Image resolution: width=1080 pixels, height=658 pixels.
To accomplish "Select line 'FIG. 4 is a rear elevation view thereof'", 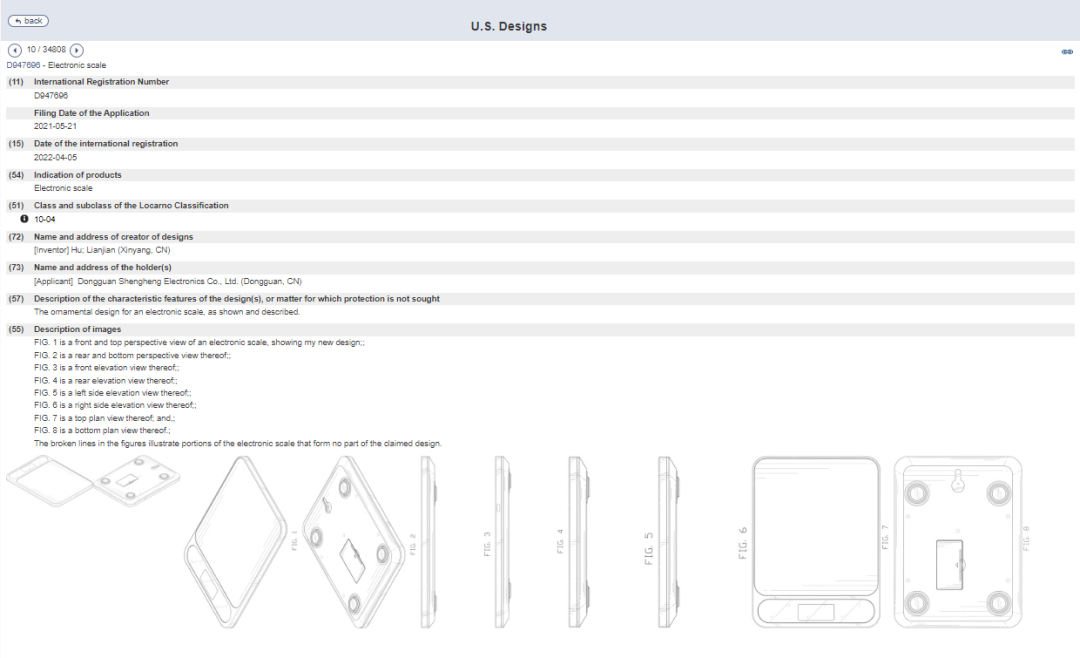I will (105, 380).
